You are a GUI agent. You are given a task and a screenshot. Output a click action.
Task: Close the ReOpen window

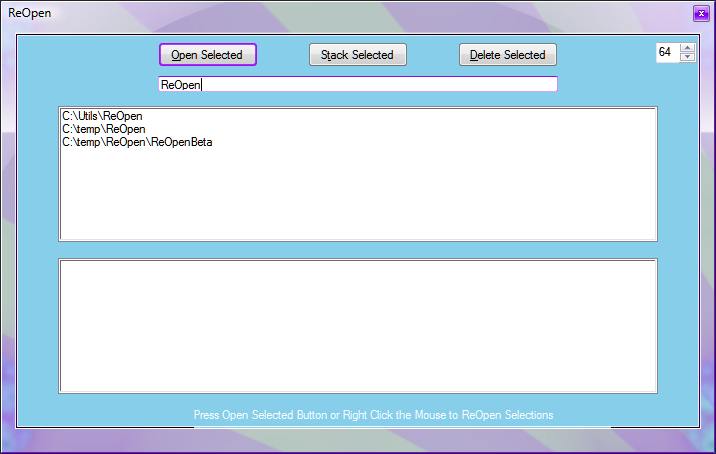click(x=700, y=13)
